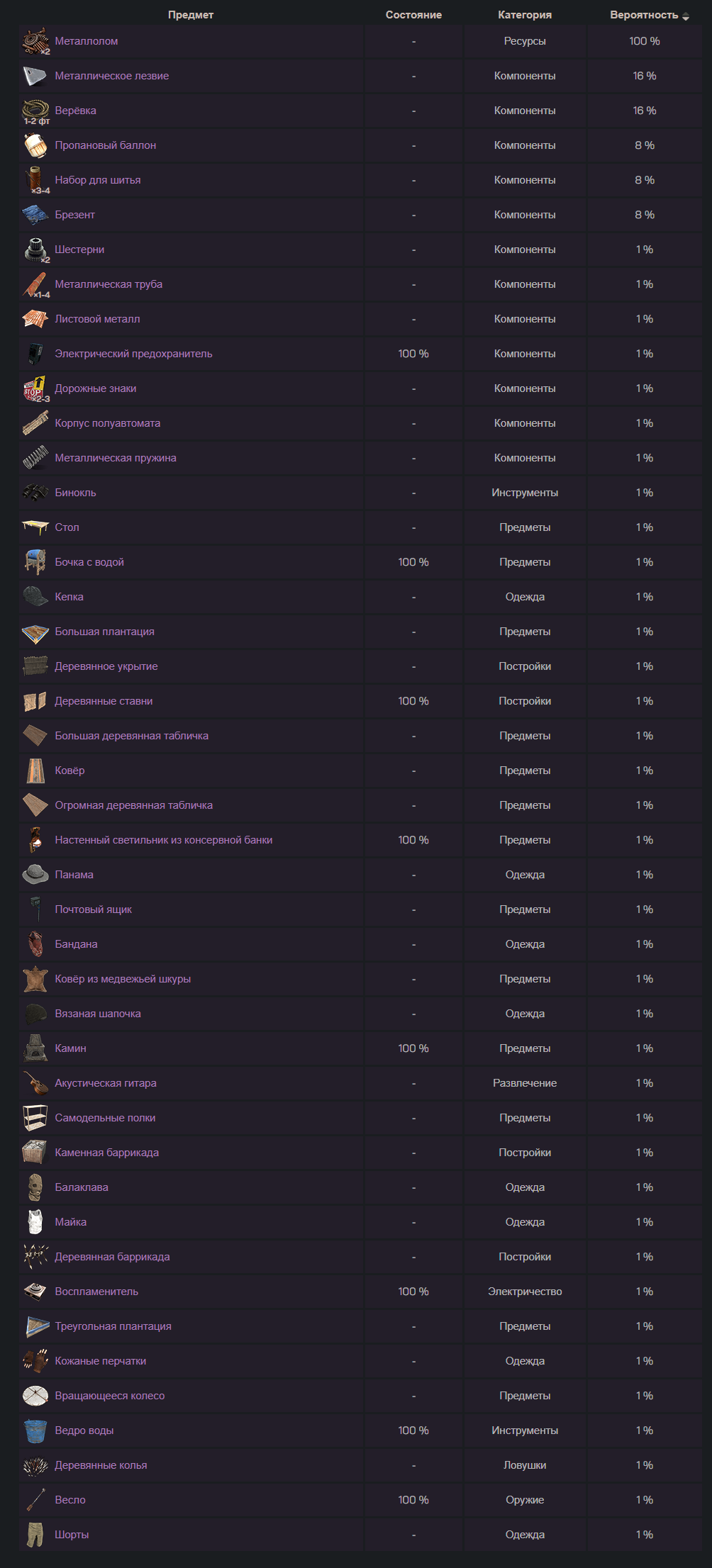This screenshot has height=1568, width=712.
Task: Click the Пропановый баллон propane tank icon
Action: coord(35,145)
